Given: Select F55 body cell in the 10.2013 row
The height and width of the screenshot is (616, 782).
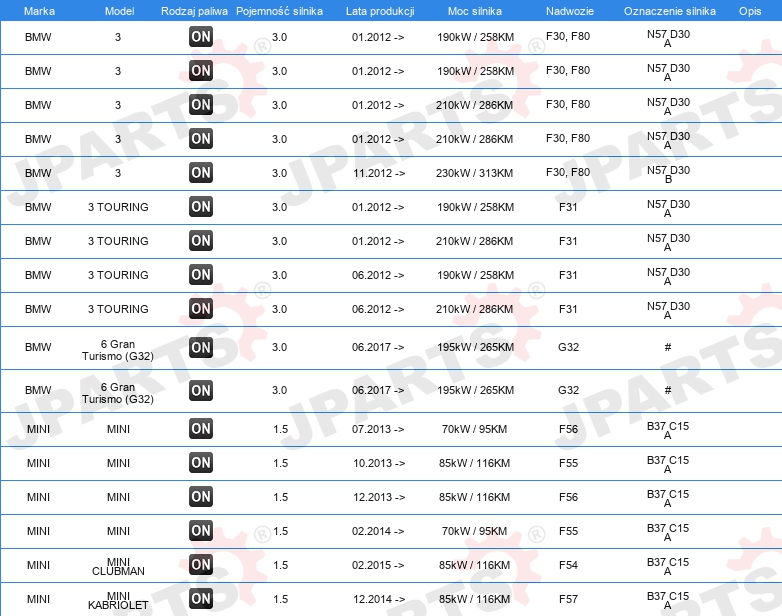Looking at the screenshot, I should click(568, 463).
